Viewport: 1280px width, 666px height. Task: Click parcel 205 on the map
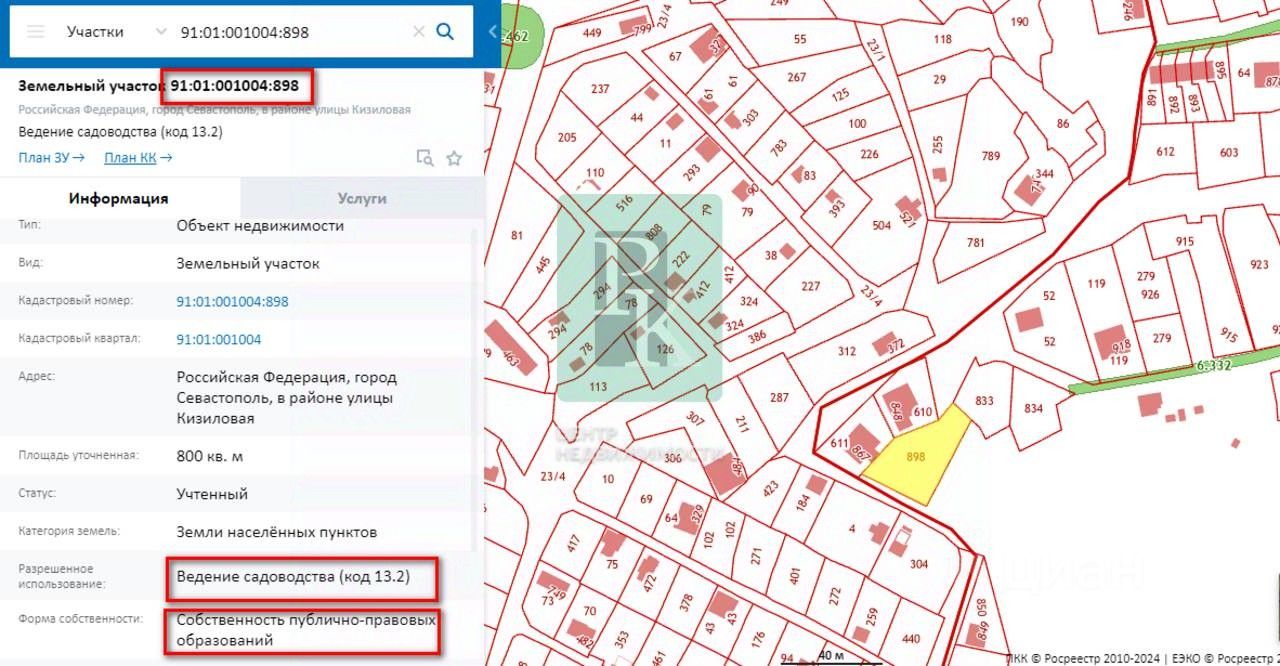pos(567,137)
